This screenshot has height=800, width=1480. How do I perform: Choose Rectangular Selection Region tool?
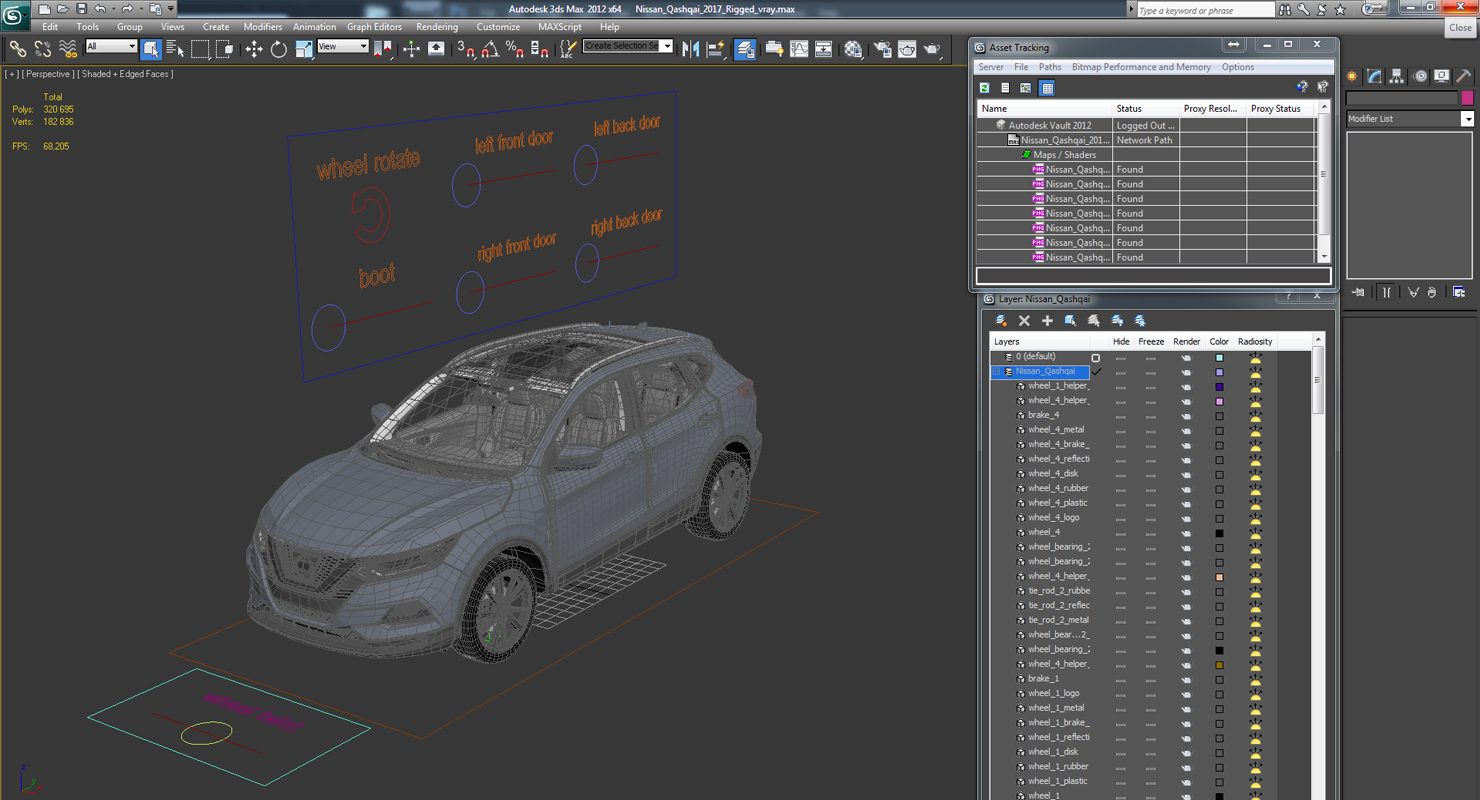pos(200,48)
